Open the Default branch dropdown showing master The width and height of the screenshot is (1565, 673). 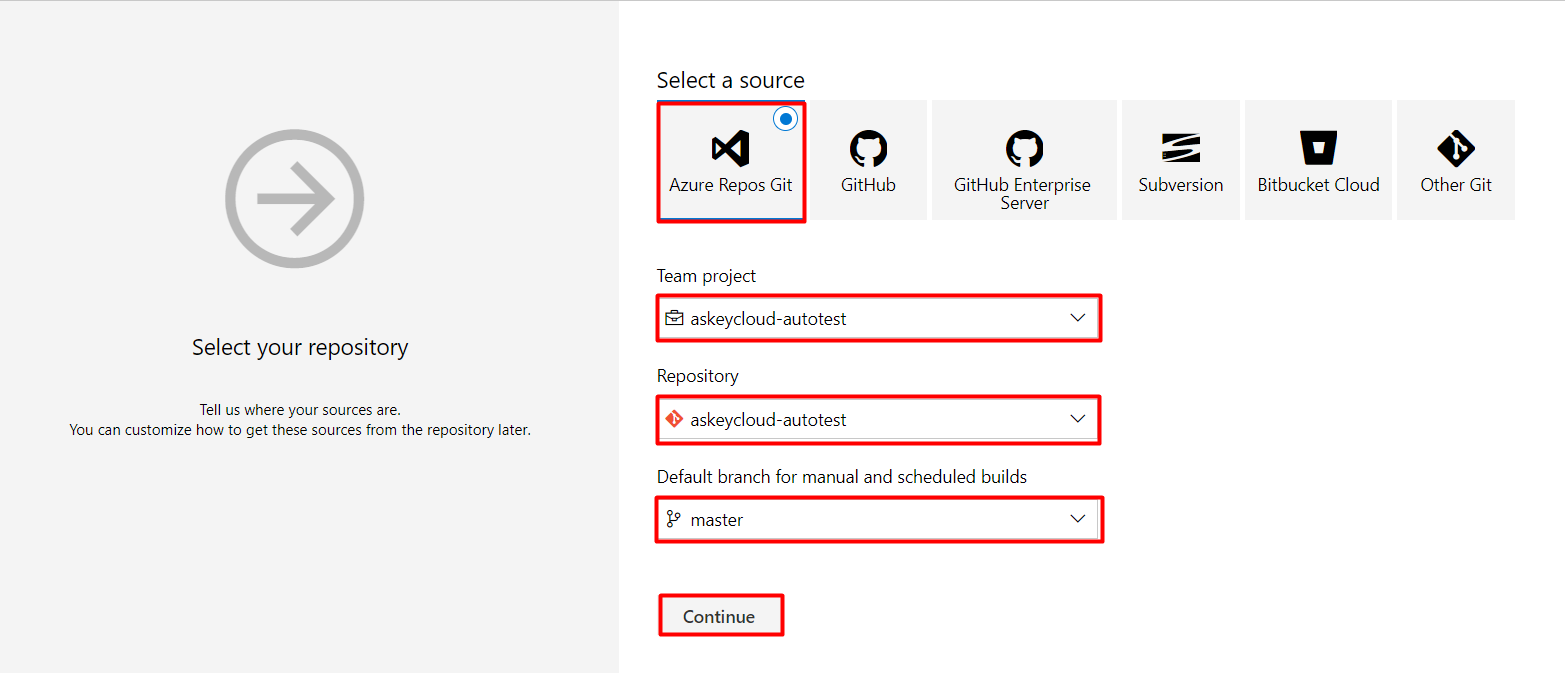(879, 520)
